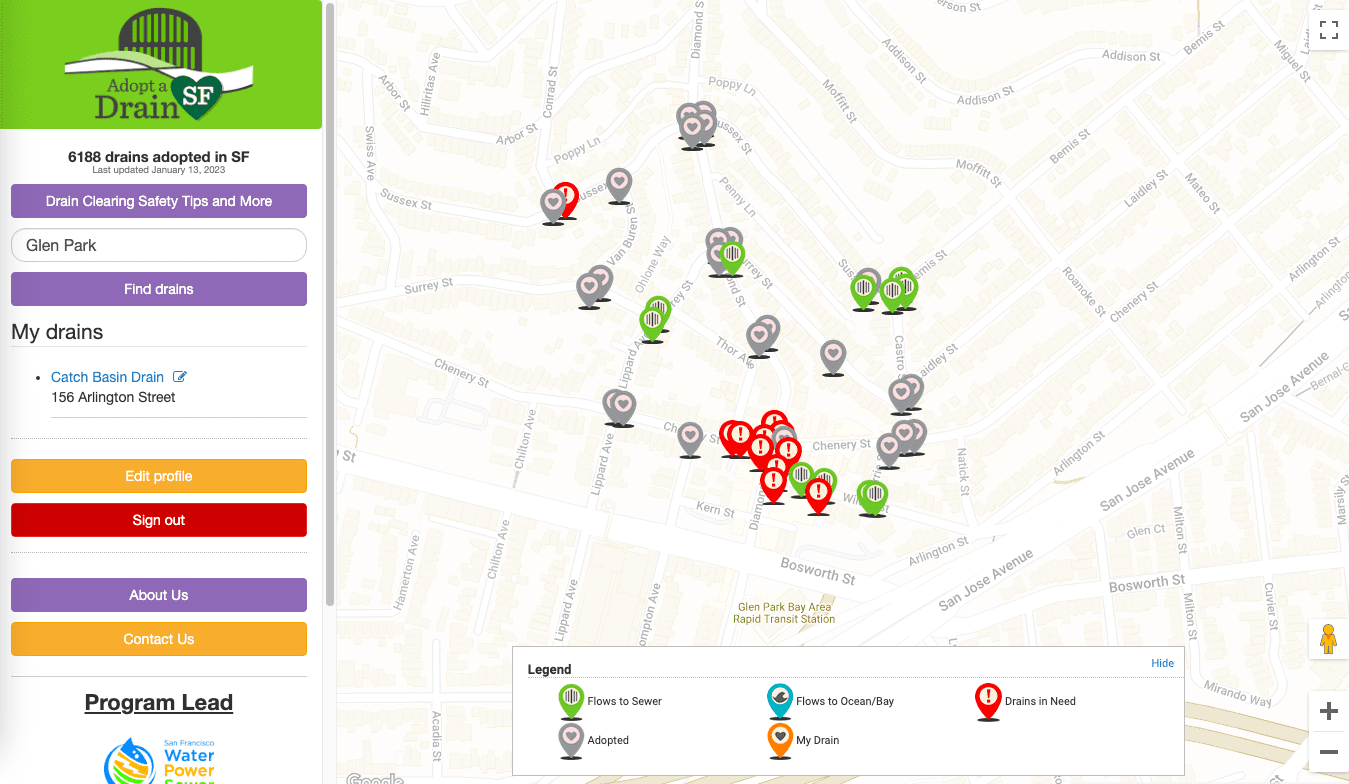Click the Glen Park Bay Area Rapid Transit Station label
This screenshot has height=784, width=1349.
pyautogui.click(x=784, y=613)
